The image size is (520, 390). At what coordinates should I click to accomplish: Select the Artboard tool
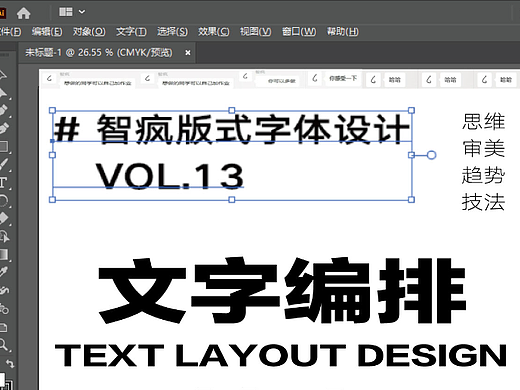[3, 327]
